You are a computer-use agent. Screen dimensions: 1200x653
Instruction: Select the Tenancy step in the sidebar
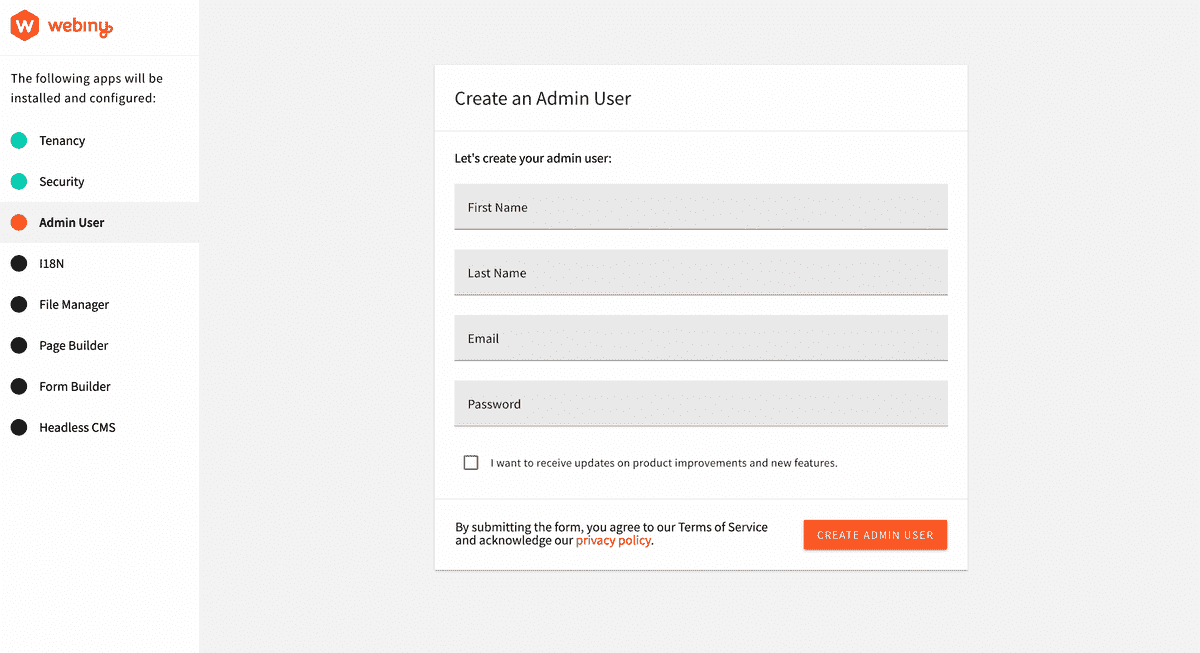pos(60,140)
